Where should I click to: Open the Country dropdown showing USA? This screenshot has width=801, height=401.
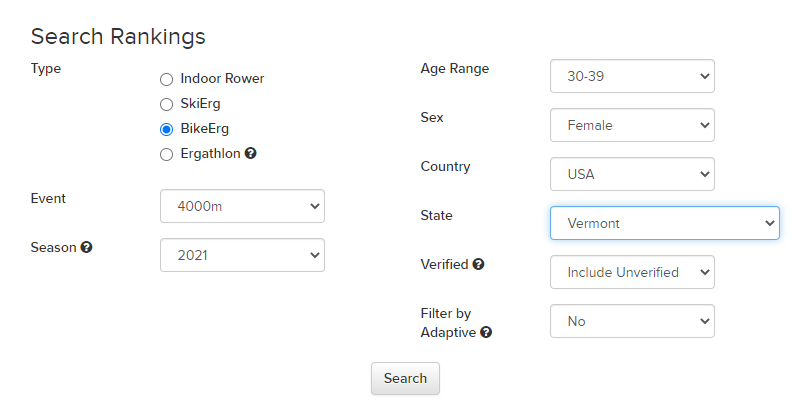[632, 174]
